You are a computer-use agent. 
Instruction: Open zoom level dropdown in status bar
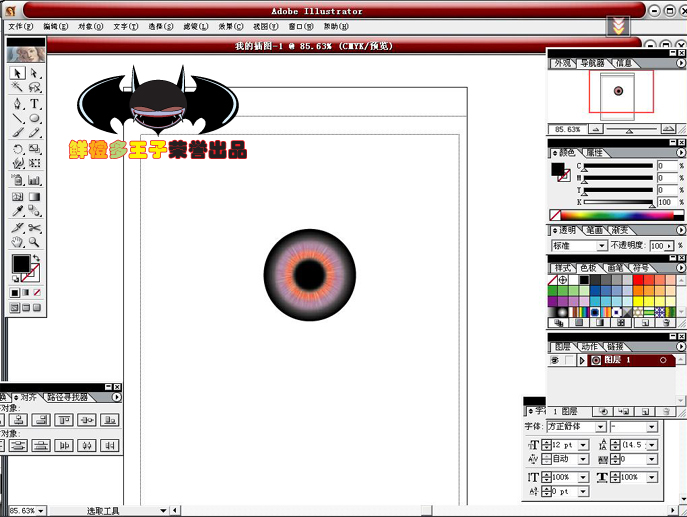pyautogui.click(x=41, y=511)
